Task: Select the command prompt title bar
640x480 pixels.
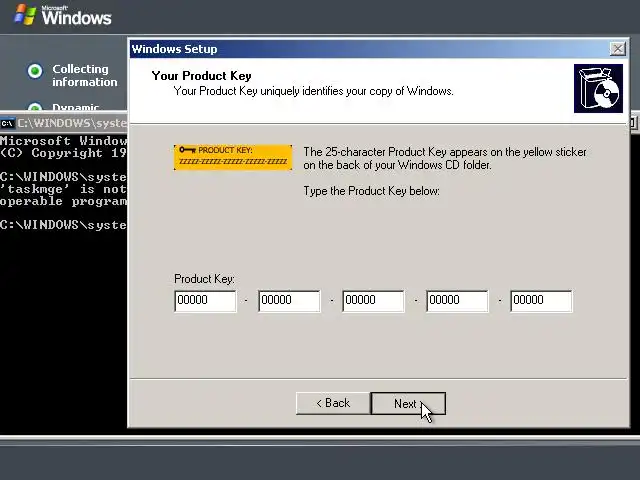Action: [64, 123]
